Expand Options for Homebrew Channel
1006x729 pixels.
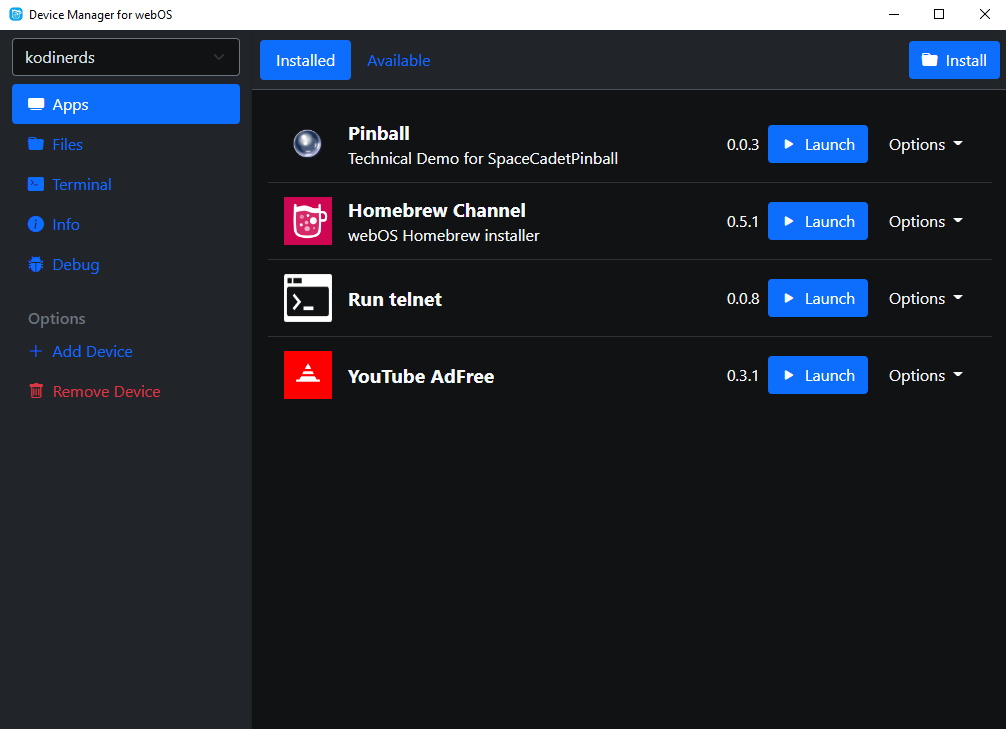925,221
